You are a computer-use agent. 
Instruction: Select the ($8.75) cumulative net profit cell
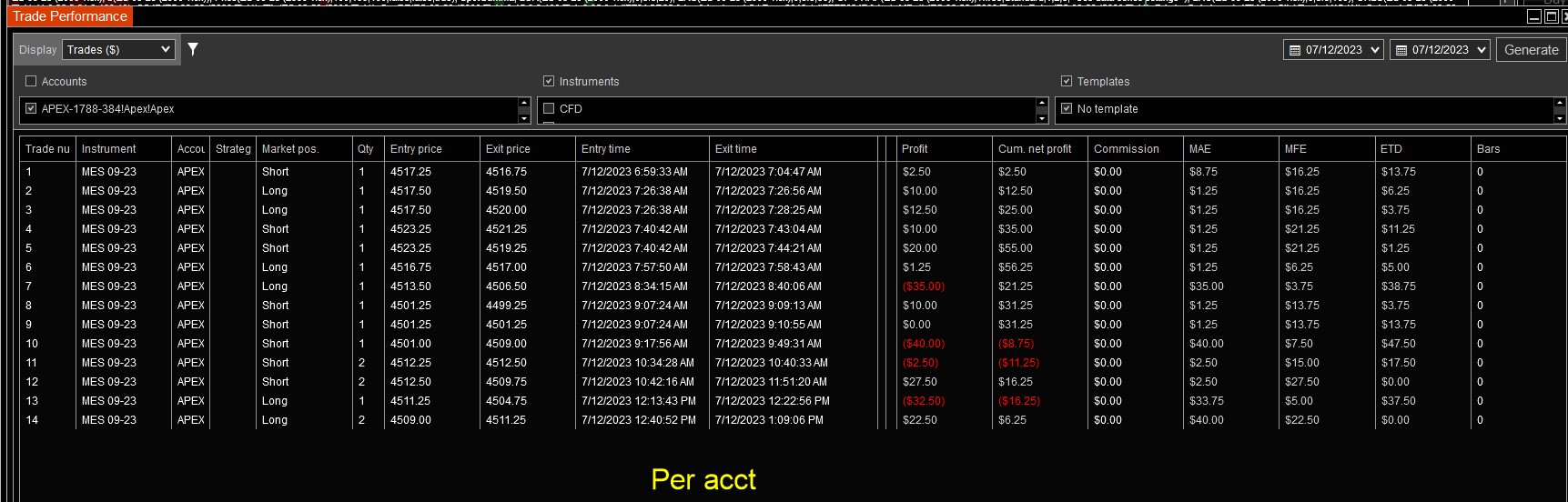(1040, 344)
